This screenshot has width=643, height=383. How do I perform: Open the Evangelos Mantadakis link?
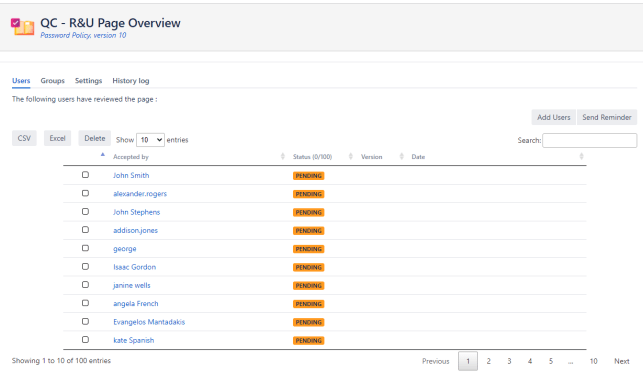[x=149, y=322]
